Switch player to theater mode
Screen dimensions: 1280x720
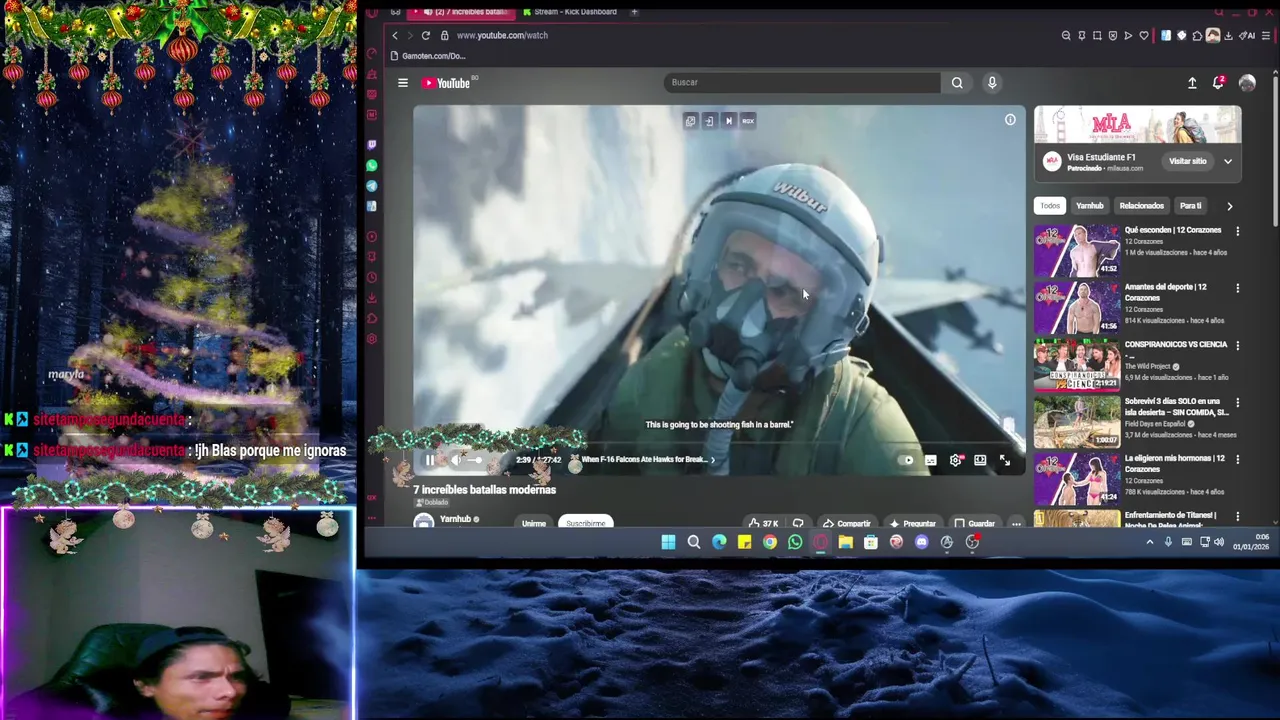tap(980, 460)
